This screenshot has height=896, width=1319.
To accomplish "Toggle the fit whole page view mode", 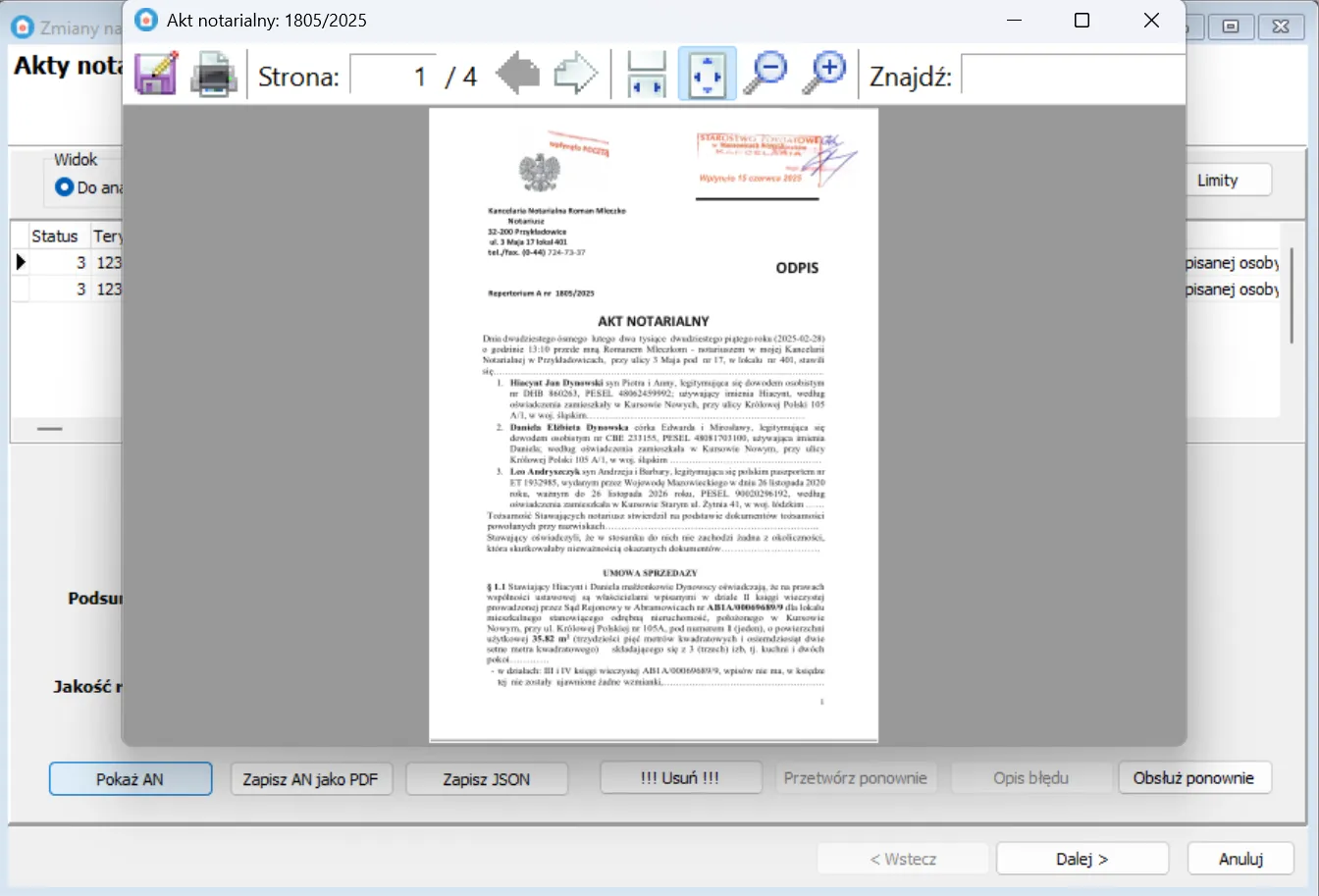I will pos(707,73).
